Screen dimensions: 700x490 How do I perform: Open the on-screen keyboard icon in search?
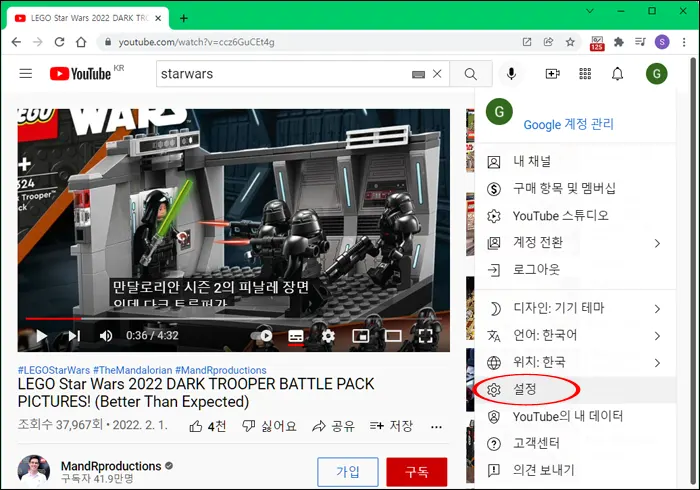[418, 75]
